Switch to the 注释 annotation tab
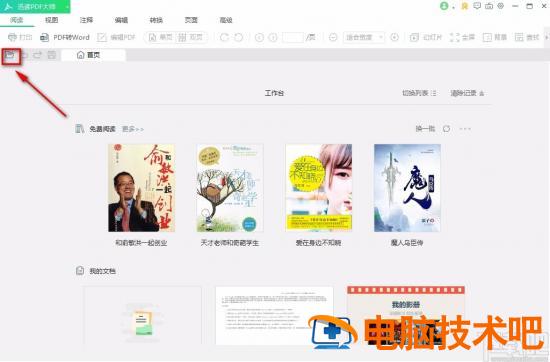The image size is (550, 362). [86, 20]
